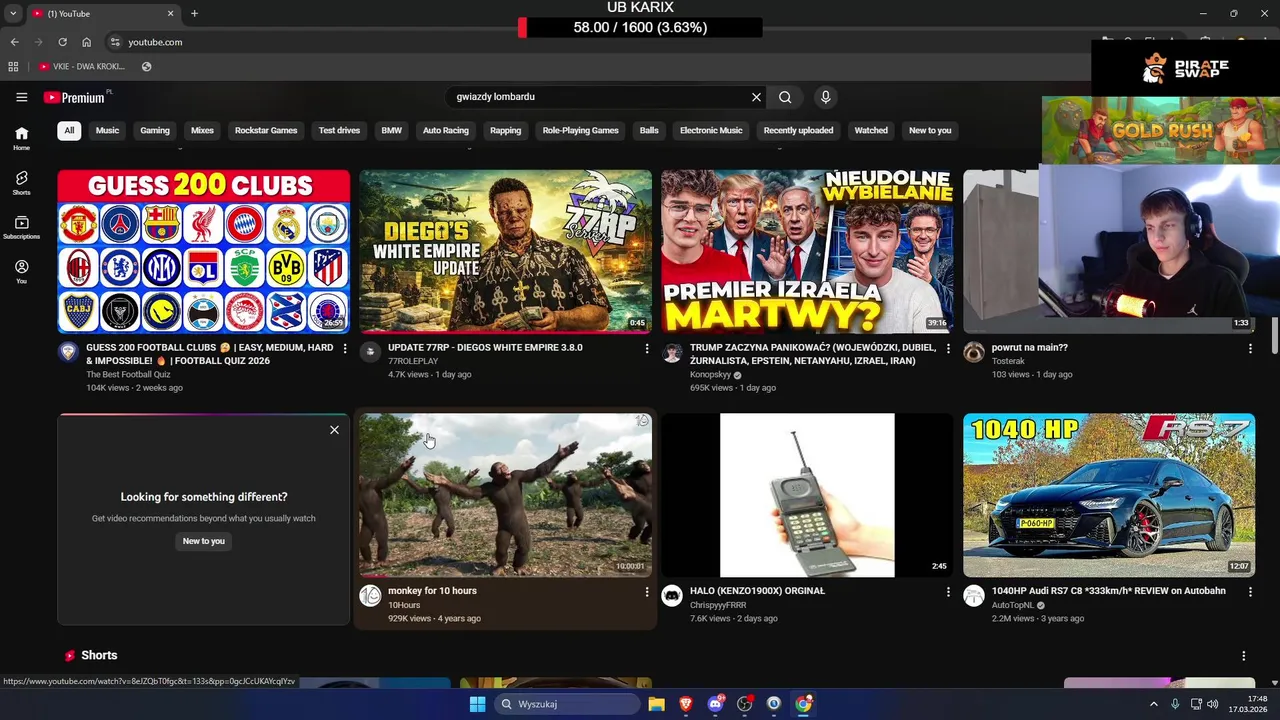The height and width of the screenshot is (720, 1280).
Task: Dismiss the Looking for something different card
Action: (x=334, y=430)
